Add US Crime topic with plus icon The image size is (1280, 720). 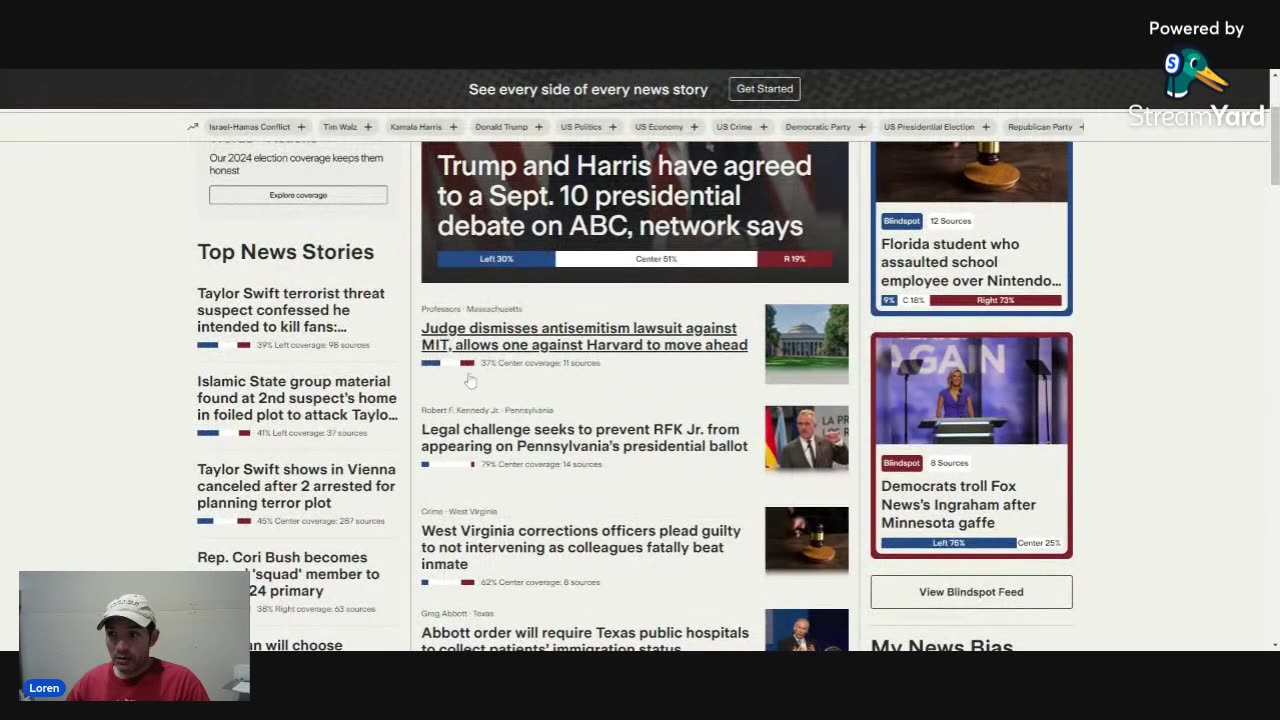click(763, 127)
